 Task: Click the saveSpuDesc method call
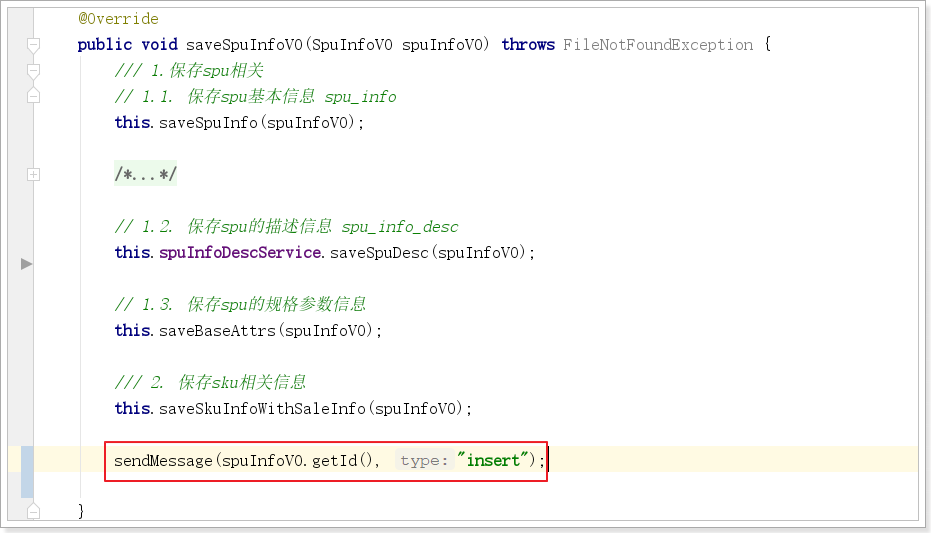[379, 253]
